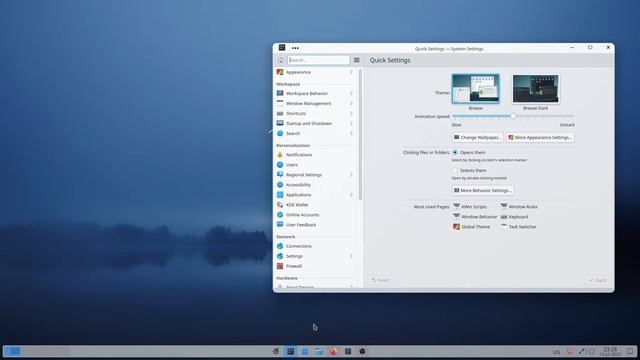Click the Regional Settings icon
The height and width of the screenshot is (360, 640).
click(280, 175)
